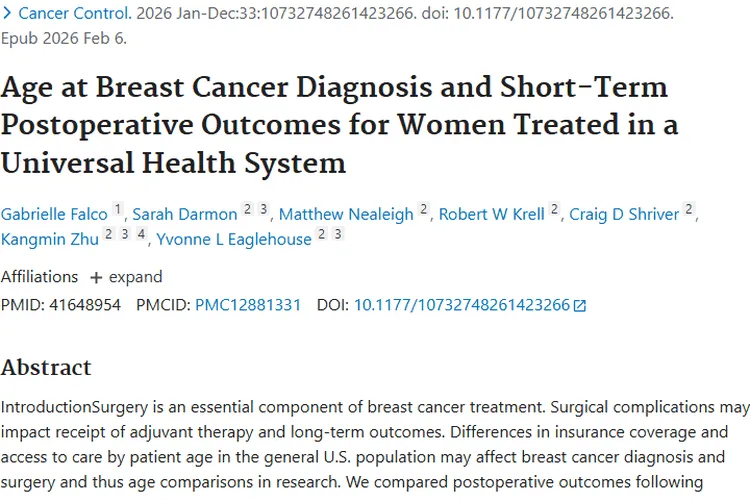The width and height of the screenshot is (750, 500).
Task: Show articles by Kangmin Zhu
Action: click(48, 240)
